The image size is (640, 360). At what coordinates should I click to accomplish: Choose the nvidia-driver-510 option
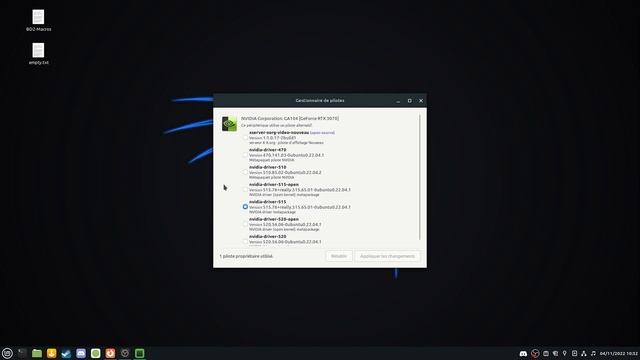(245, 172)
